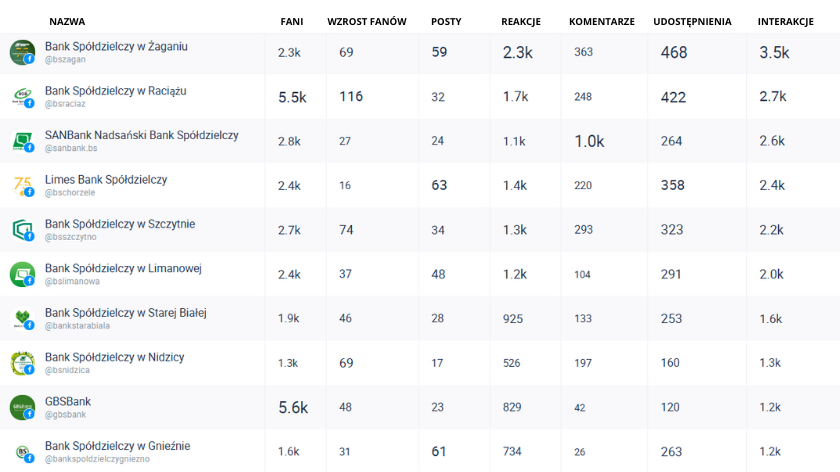Sort by WZROST FANÓW column header

pyautogui.click(x=366, y=21)
